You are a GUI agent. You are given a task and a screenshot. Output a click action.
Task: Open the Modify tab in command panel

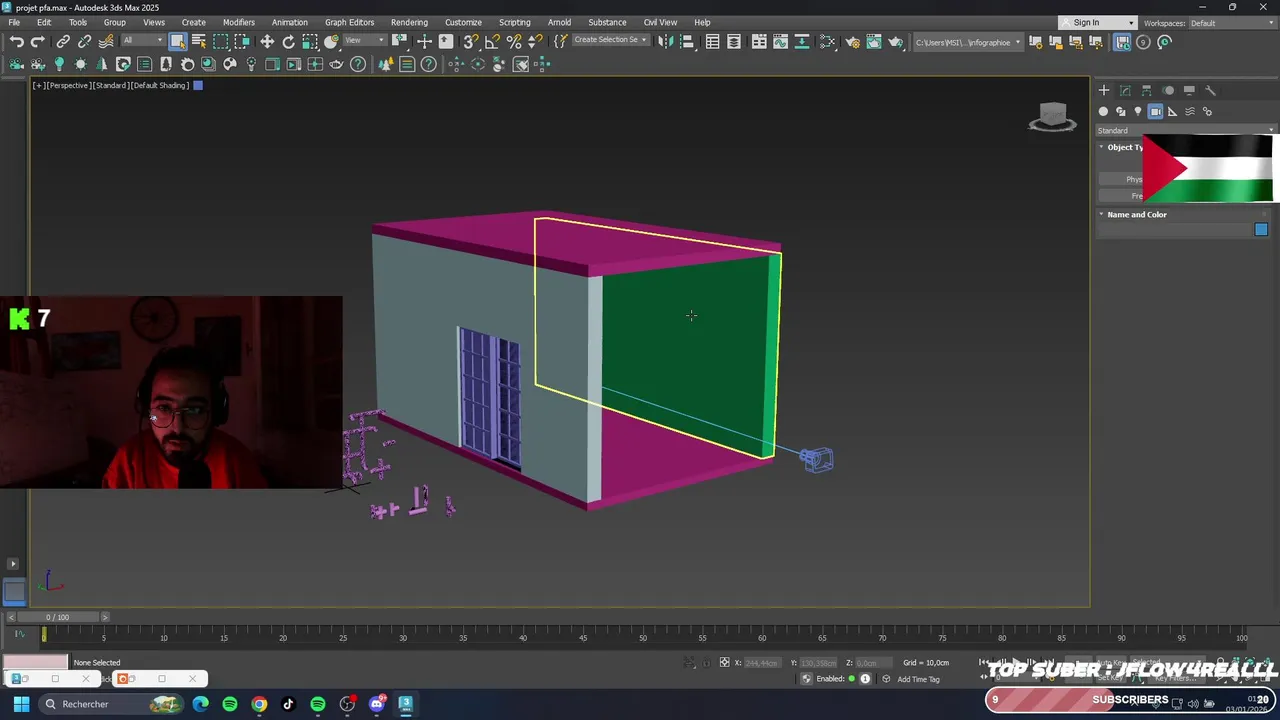[x=1125, y=90]
